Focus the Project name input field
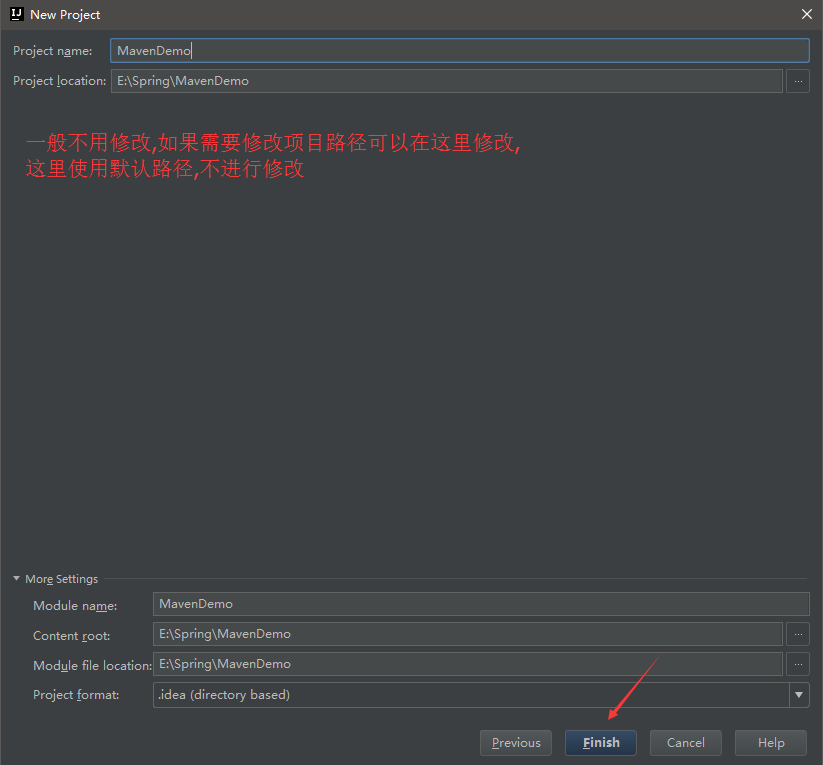This screenshot has width=823, height=765. pyautogui.click(x=460, y=51)
